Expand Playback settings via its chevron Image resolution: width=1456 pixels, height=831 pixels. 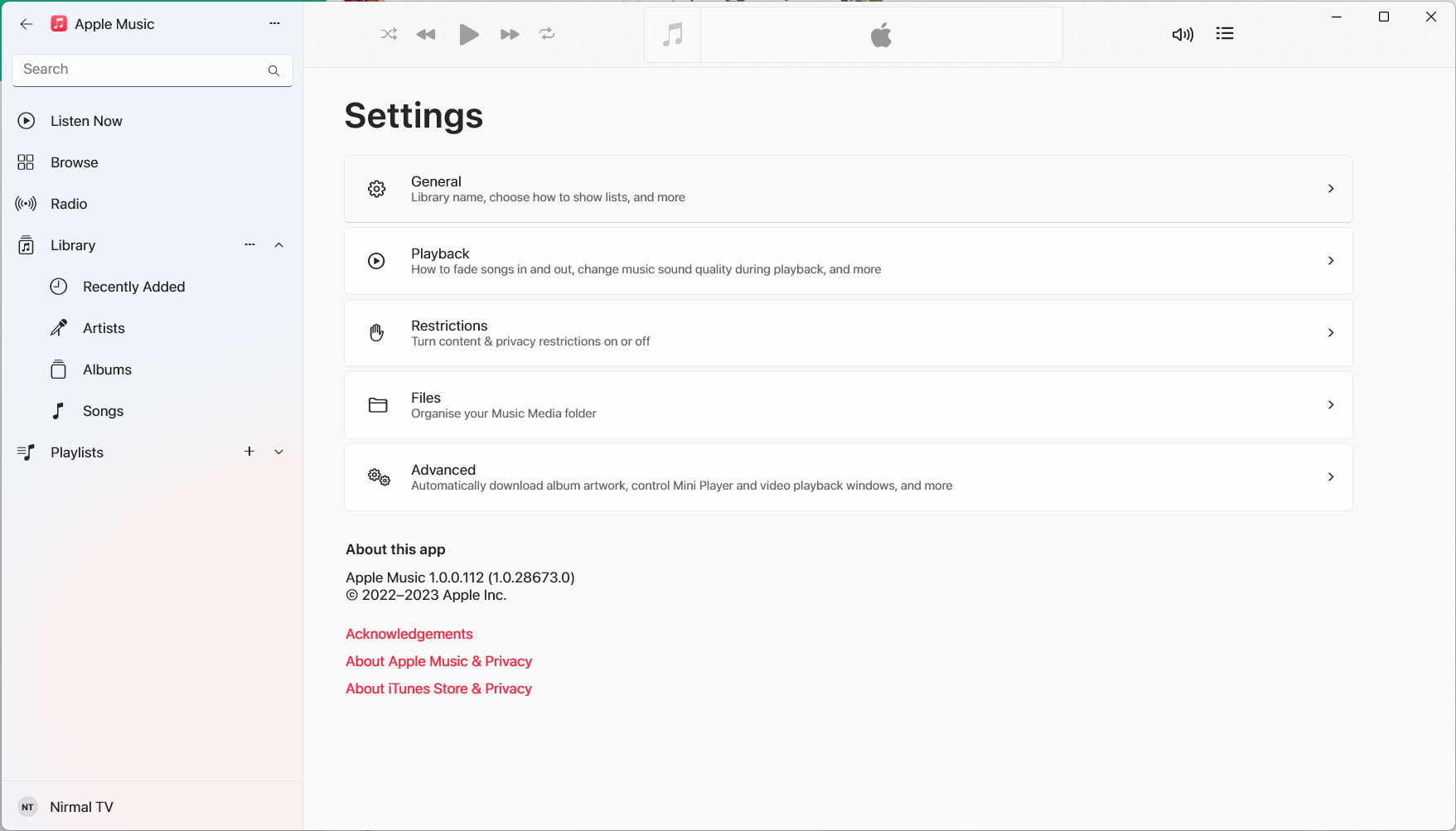pyautogui.click(x=1331, y=261)
